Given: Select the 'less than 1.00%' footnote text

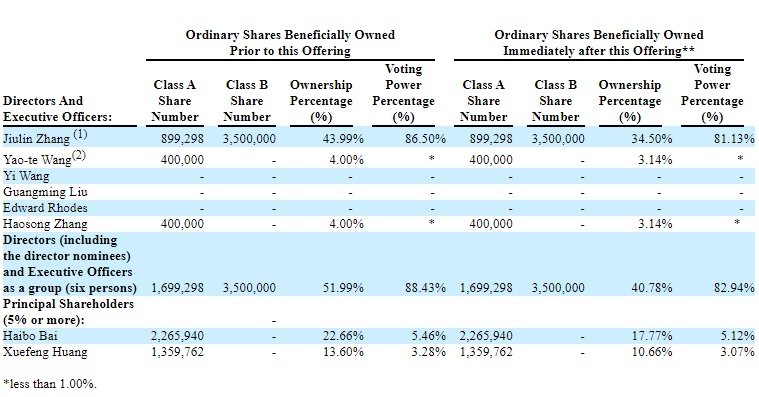Looking at the screenshot, I should point(50,384).
